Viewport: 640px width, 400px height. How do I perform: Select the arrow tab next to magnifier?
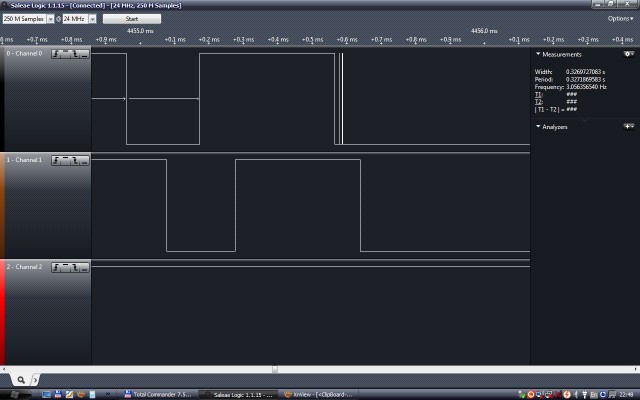[x=35, y=380]
